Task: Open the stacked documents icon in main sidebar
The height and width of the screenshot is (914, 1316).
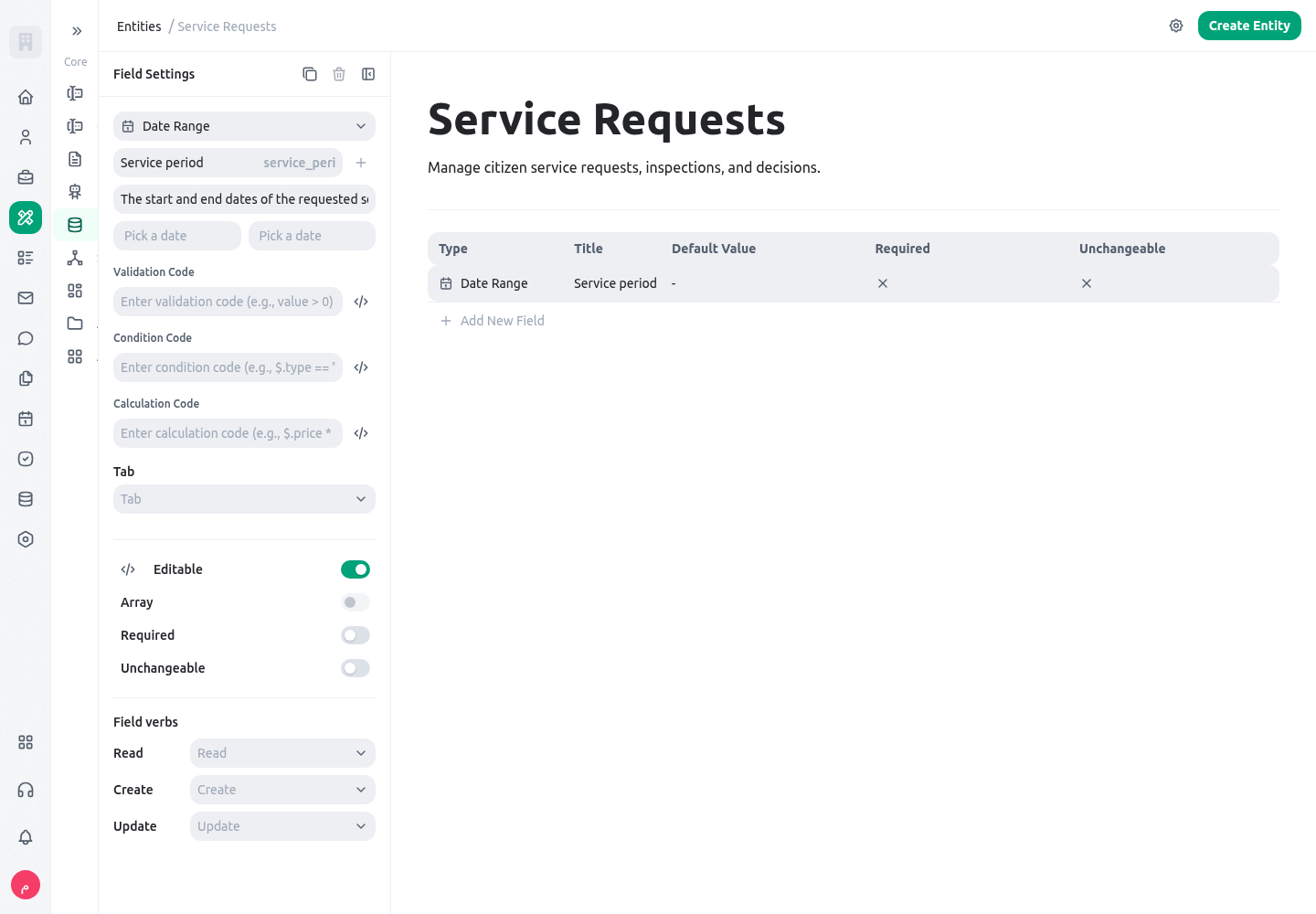Action: point(26,378)
